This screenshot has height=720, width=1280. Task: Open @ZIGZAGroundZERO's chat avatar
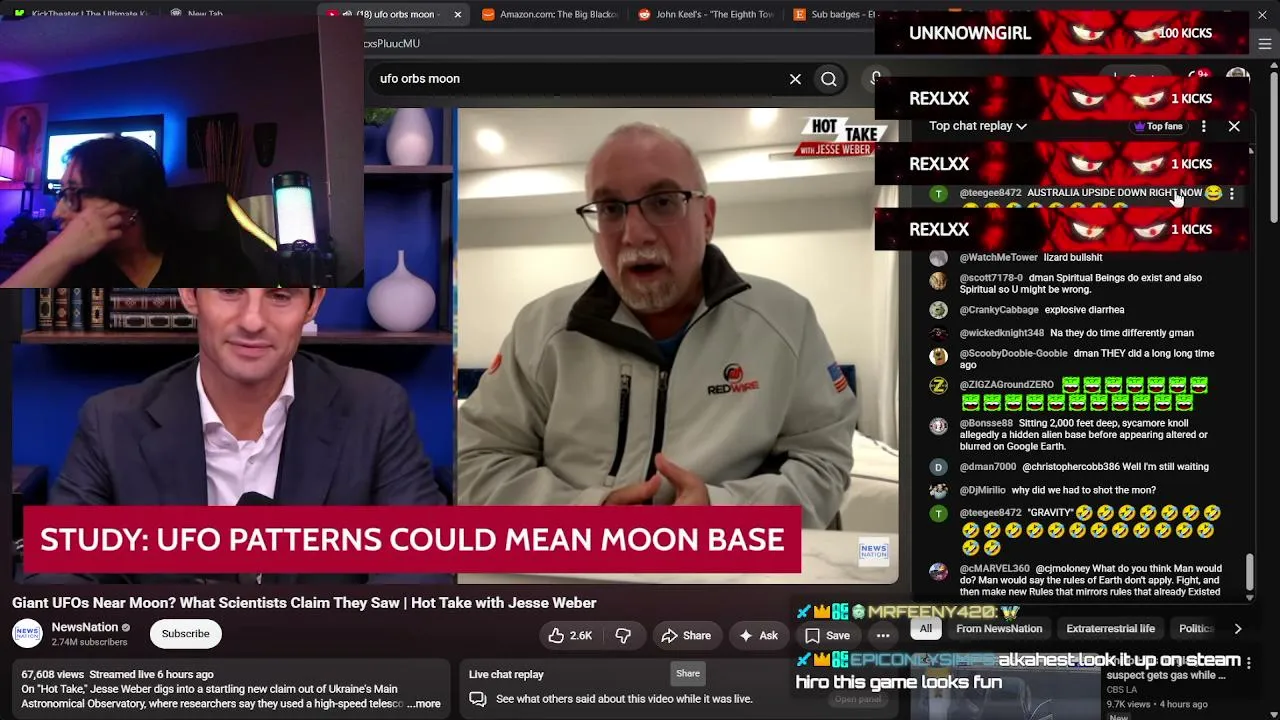pyautogui.click(x=938, y=385)
